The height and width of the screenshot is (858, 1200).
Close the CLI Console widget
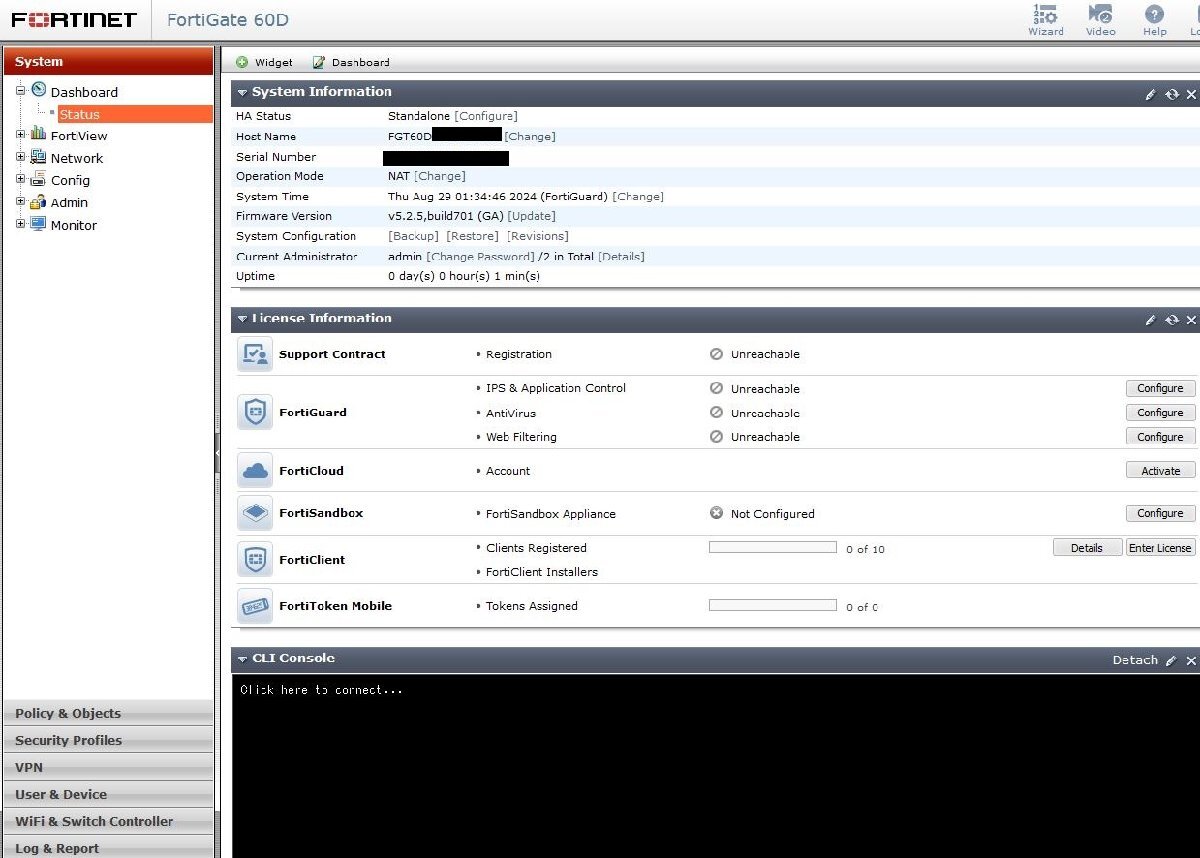point(1191,661)
